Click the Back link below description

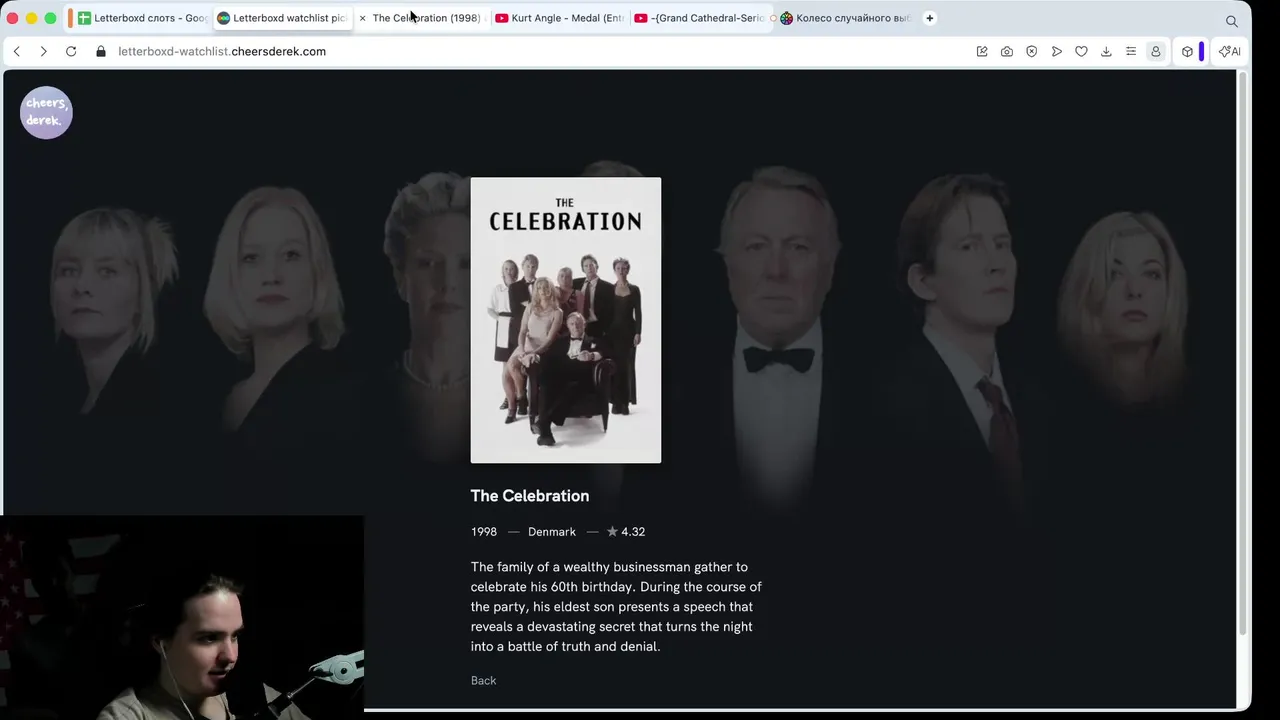click(483, 681)
